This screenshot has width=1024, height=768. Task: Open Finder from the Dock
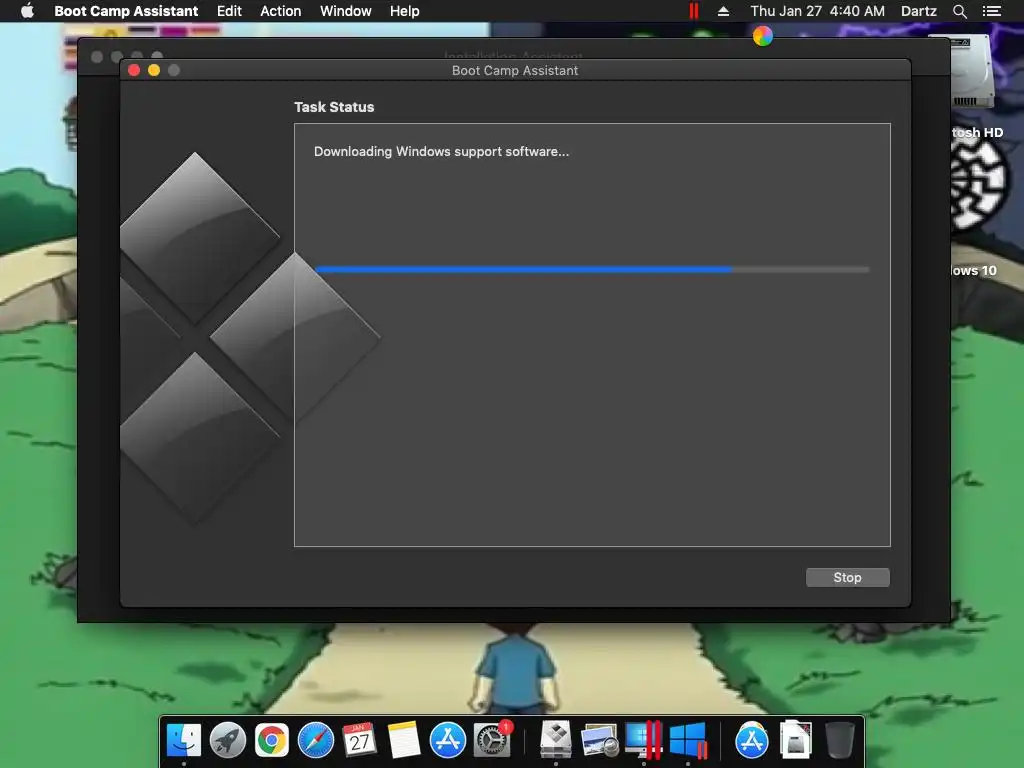click(x=184, y=740)
